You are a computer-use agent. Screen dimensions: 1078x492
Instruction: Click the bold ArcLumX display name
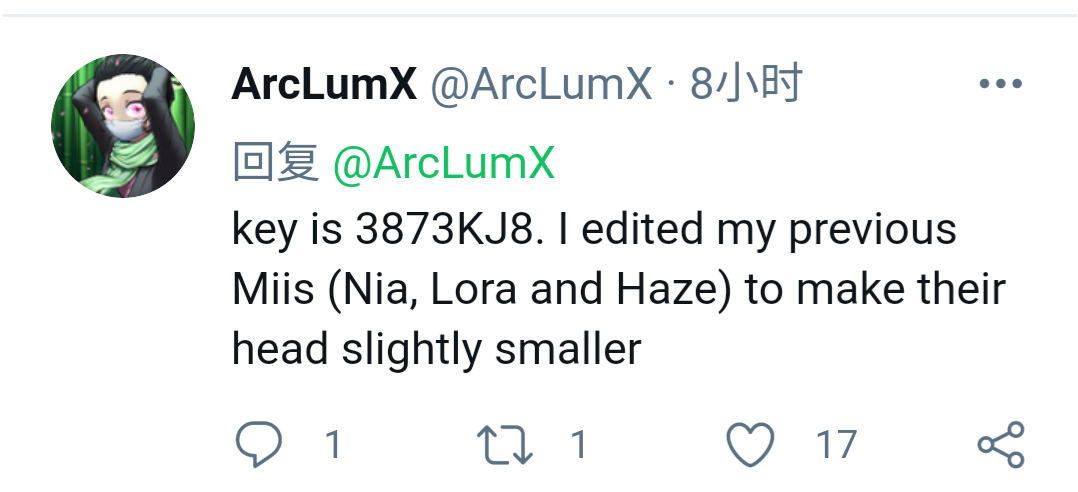[x=324, y=86]
